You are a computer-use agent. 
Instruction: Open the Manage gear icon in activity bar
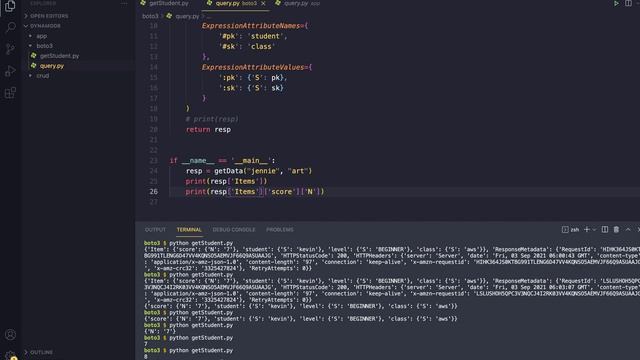tap(10, 355)
